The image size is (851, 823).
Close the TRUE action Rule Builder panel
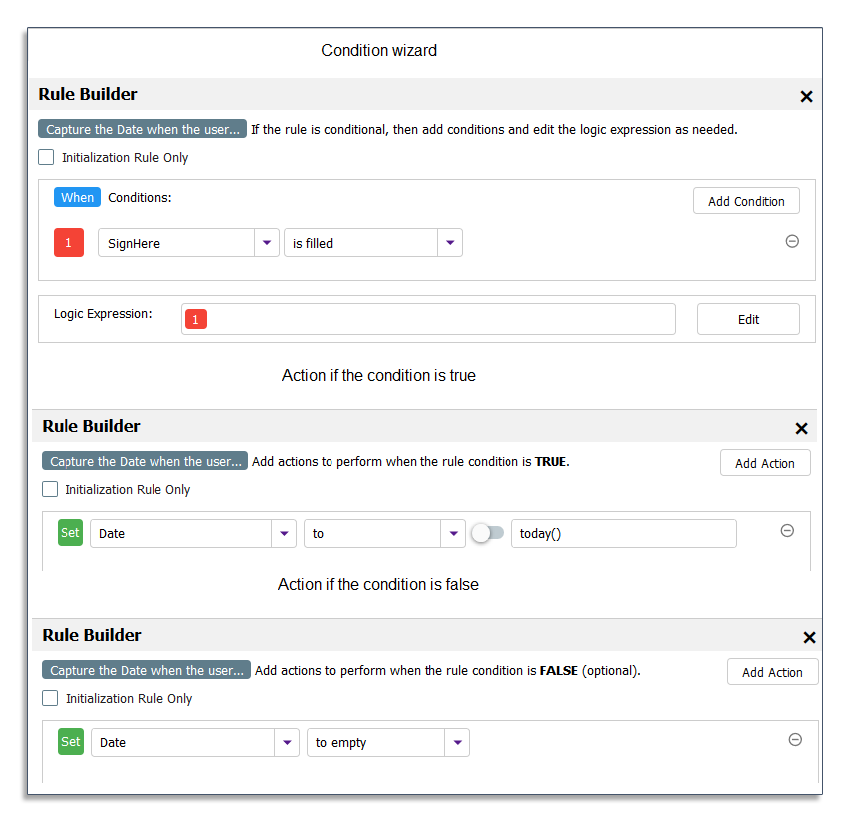pyautogui.click(x=801, y=428)
